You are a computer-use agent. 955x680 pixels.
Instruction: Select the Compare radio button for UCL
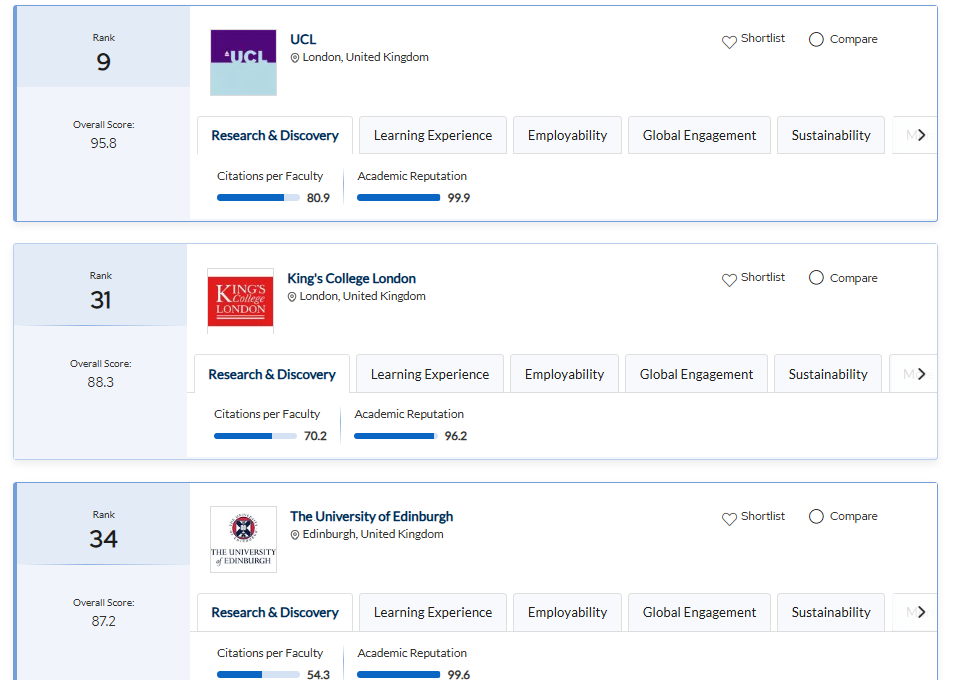[816, 40]
